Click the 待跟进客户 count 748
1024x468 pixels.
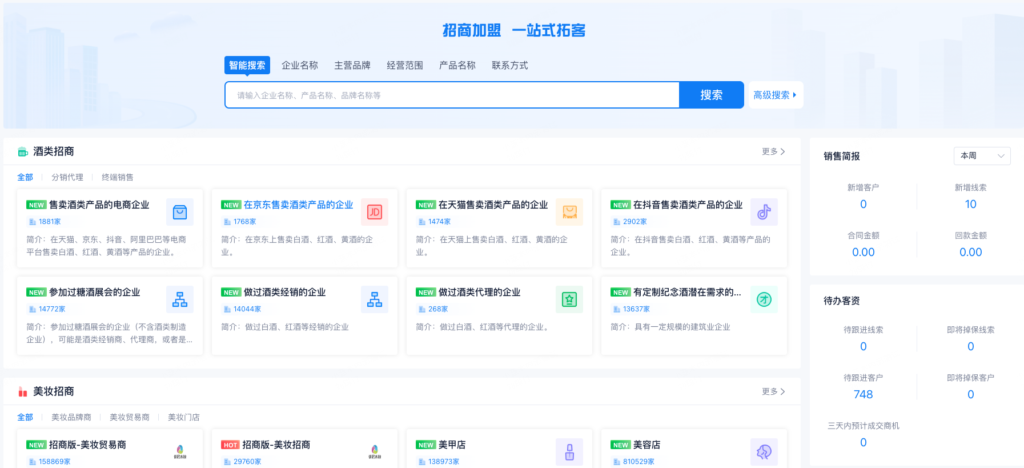pos(863,394)
